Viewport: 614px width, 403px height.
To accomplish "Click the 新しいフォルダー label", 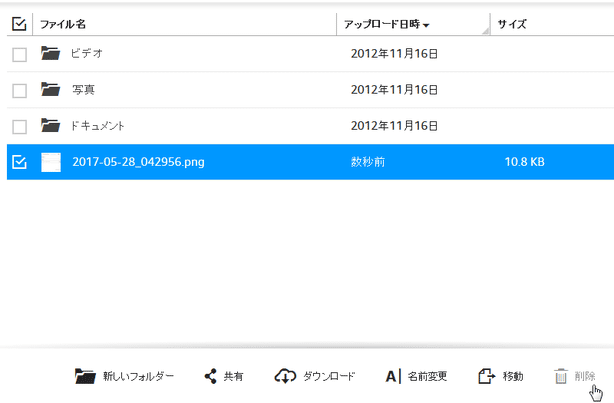I will click(138, 376).
